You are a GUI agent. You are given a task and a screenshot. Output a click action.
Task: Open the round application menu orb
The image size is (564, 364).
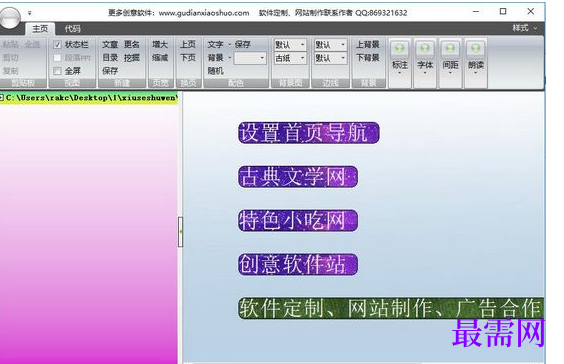tap(9, 17)
